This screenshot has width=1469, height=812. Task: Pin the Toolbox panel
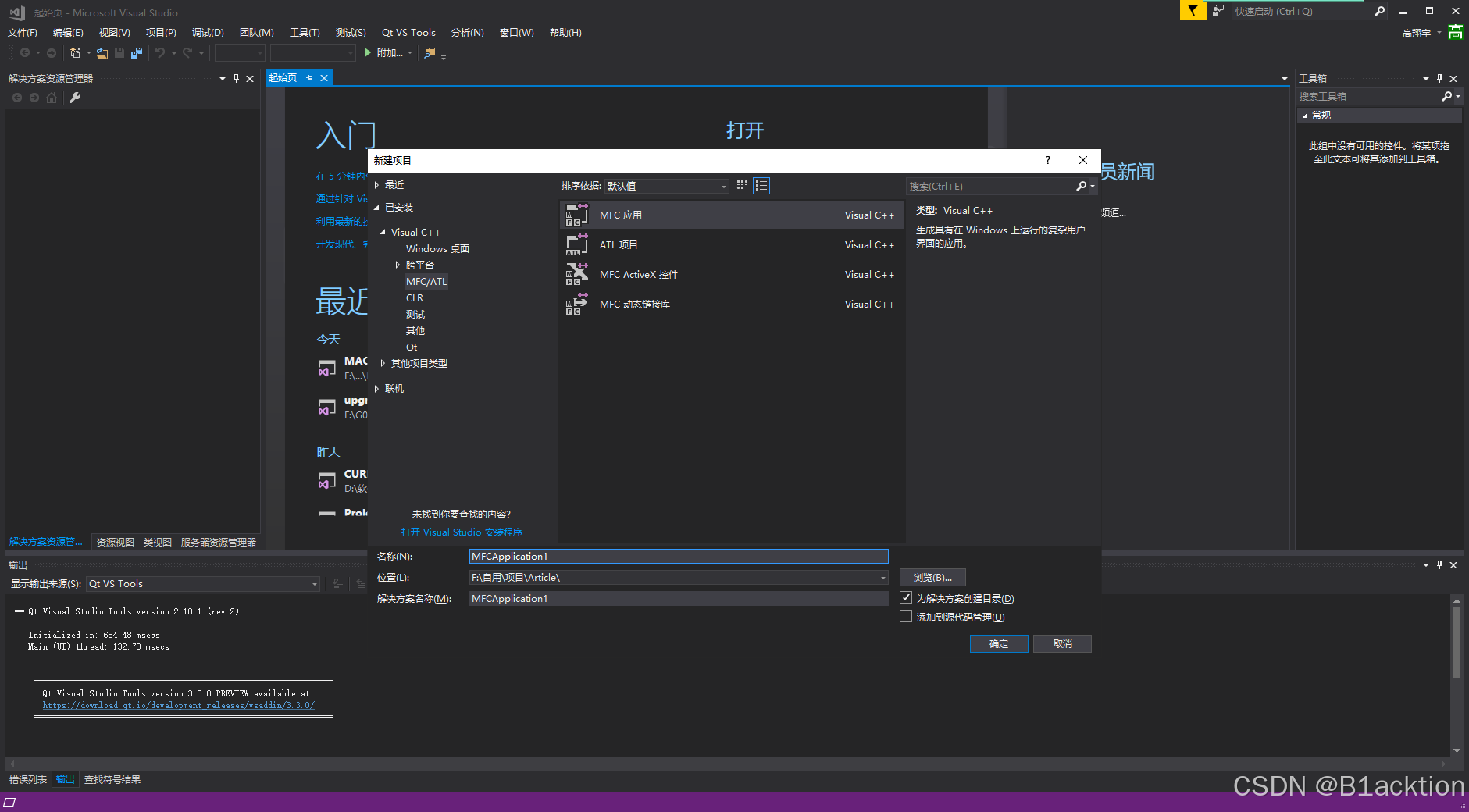[x=1439, y=78]
